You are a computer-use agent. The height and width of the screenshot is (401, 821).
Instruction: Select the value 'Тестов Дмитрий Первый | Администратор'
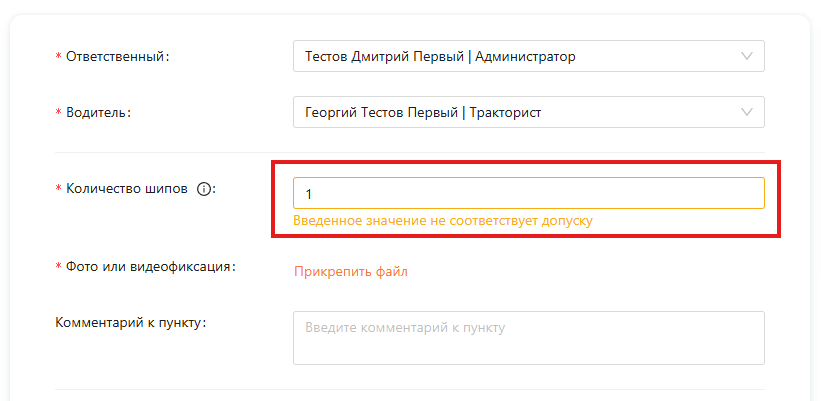pos(440,57)
